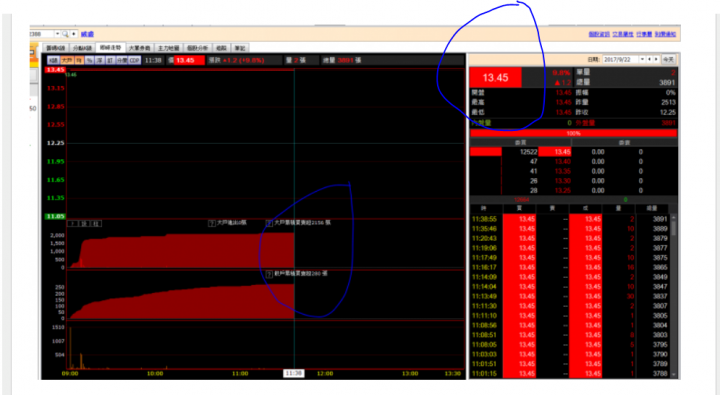Image resolution: width=720 pixels, height=395 pixels.
Task: Open the 威盛 stock name link
Action: pos(87,34)
